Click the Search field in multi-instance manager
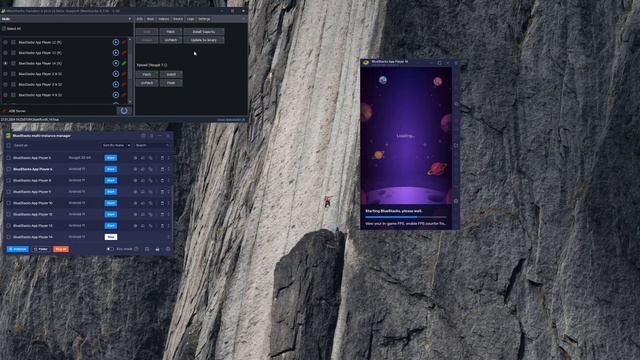 152,145
